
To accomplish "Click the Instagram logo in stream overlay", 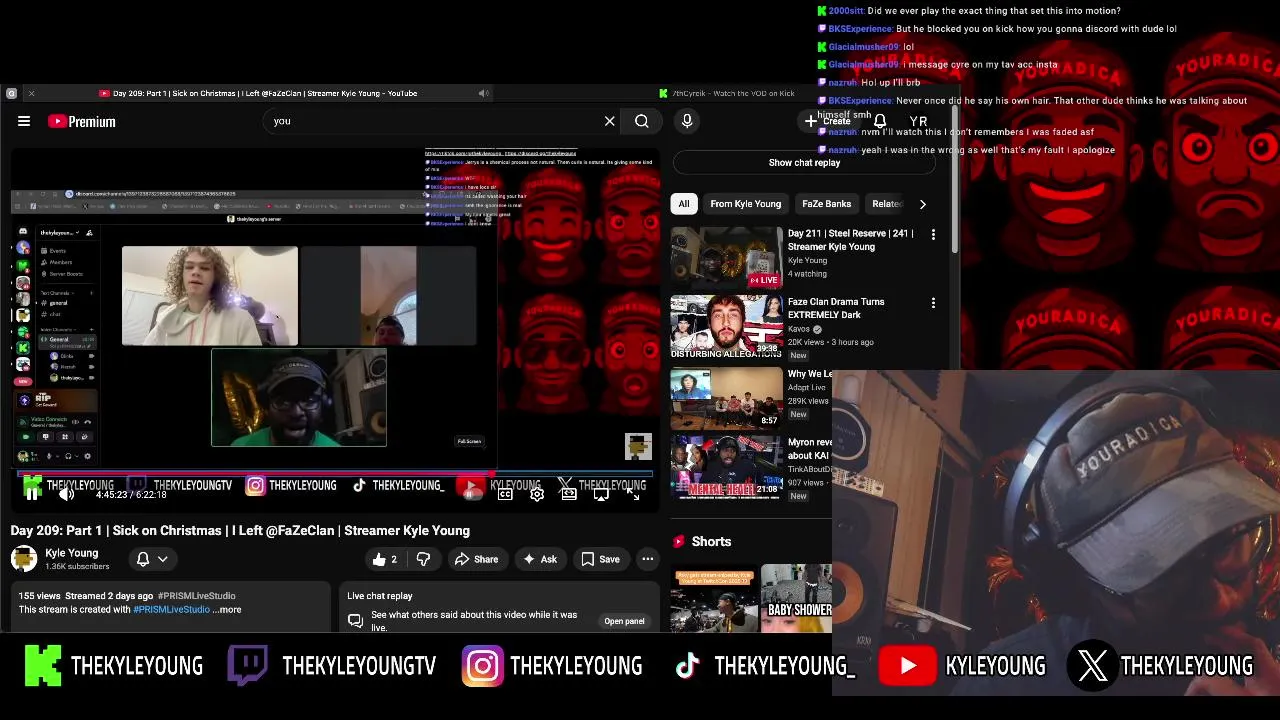I will (x=482, y=666).
